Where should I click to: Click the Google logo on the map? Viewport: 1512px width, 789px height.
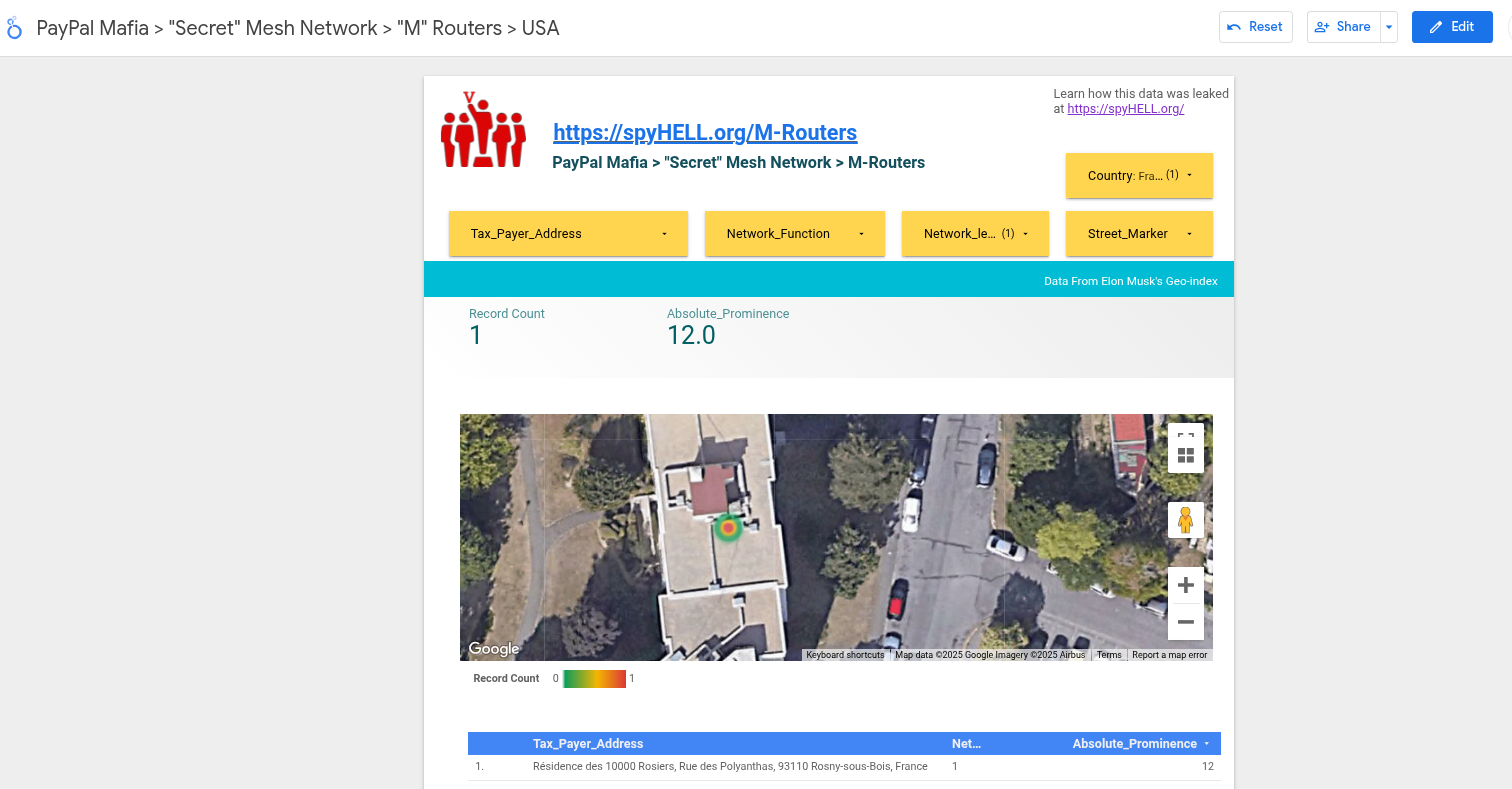coord(494,649)
